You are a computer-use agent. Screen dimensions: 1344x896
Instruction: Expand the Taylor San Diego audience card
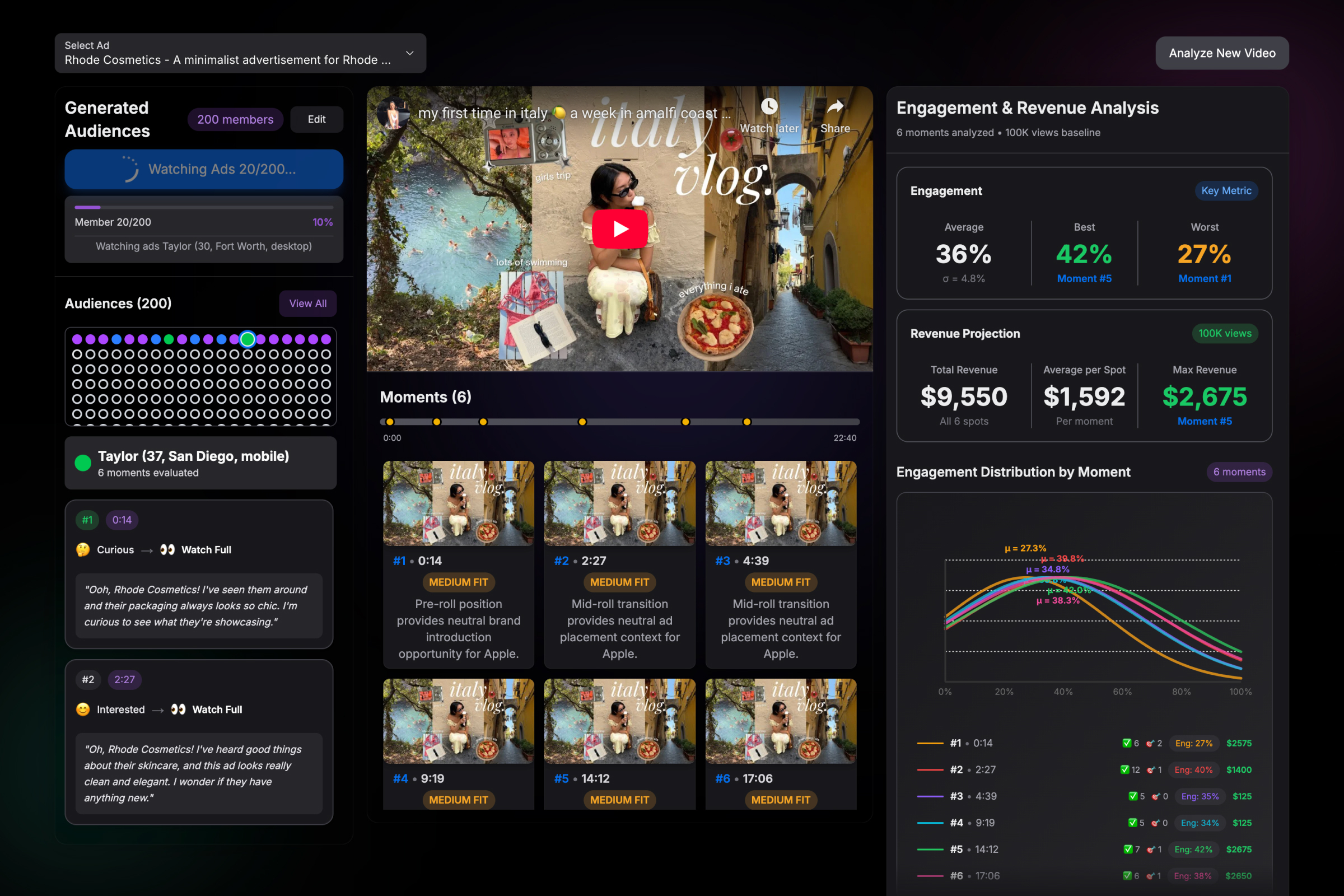tap(200, 463)
